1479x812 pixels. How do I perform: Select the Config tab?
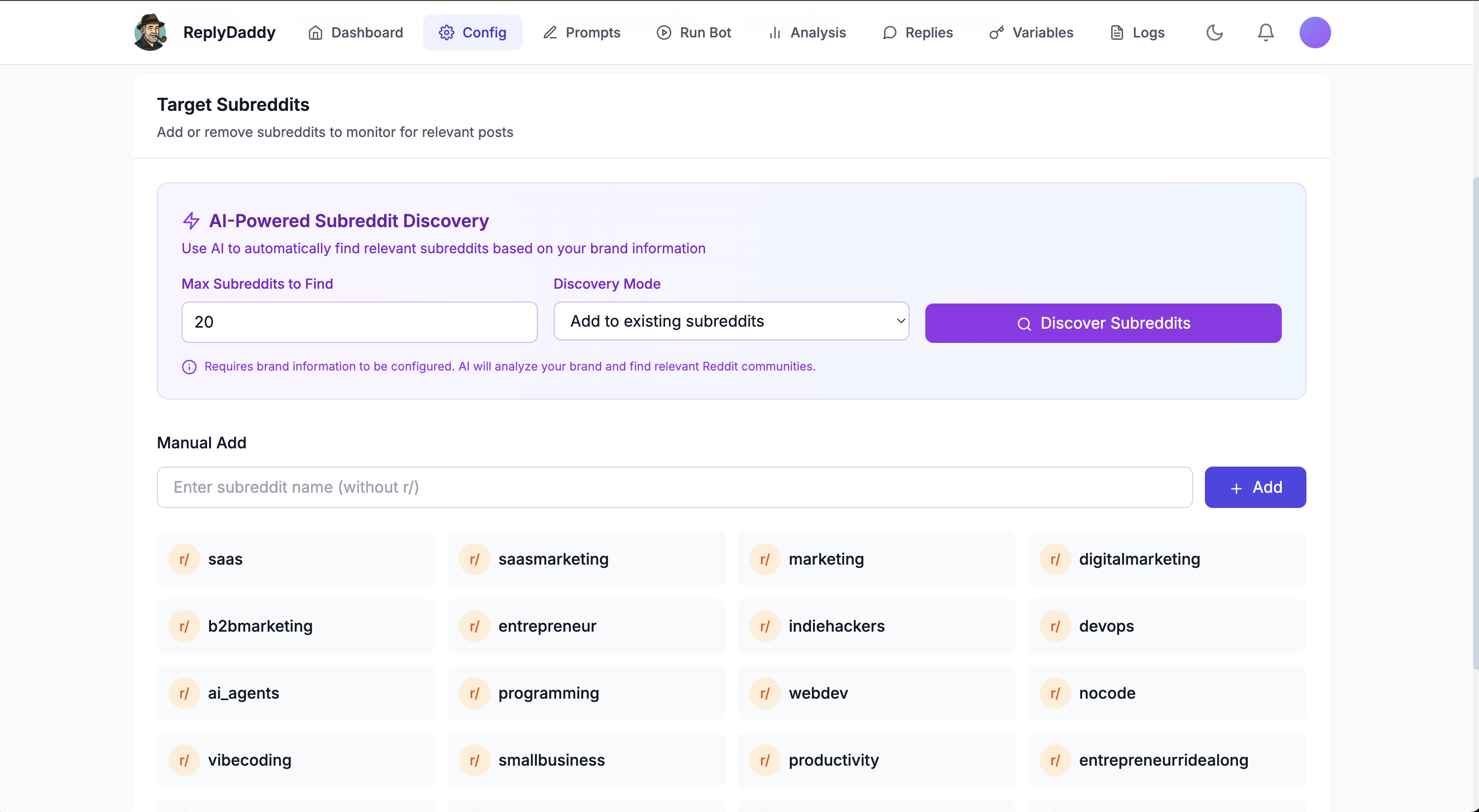coord(472,33)
